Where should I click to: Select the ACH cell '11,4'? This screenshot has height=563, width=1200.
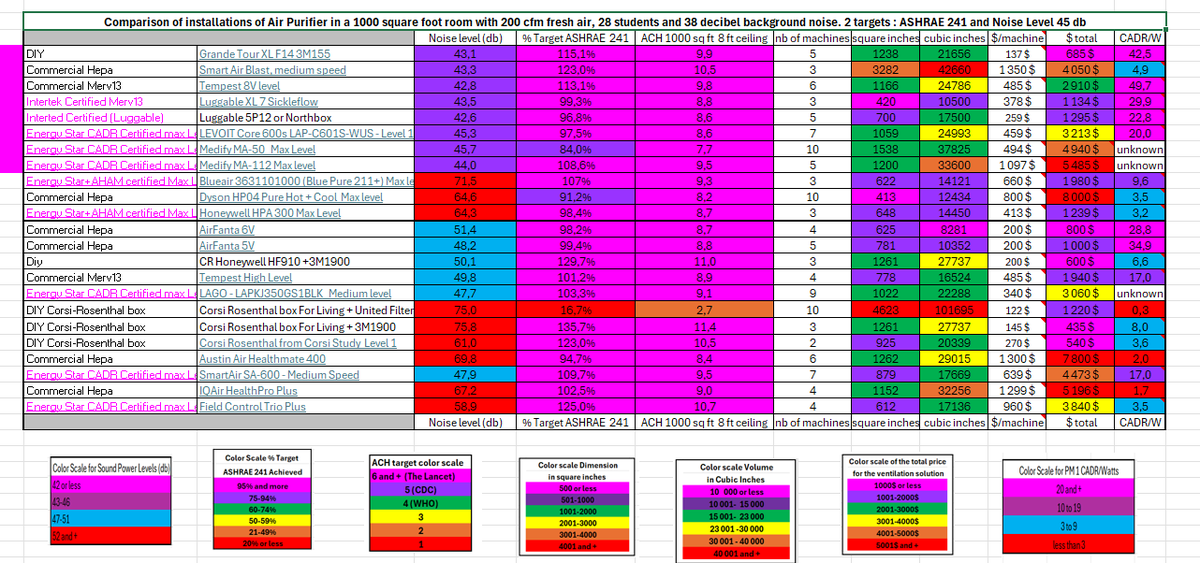(x=704, y=326)
